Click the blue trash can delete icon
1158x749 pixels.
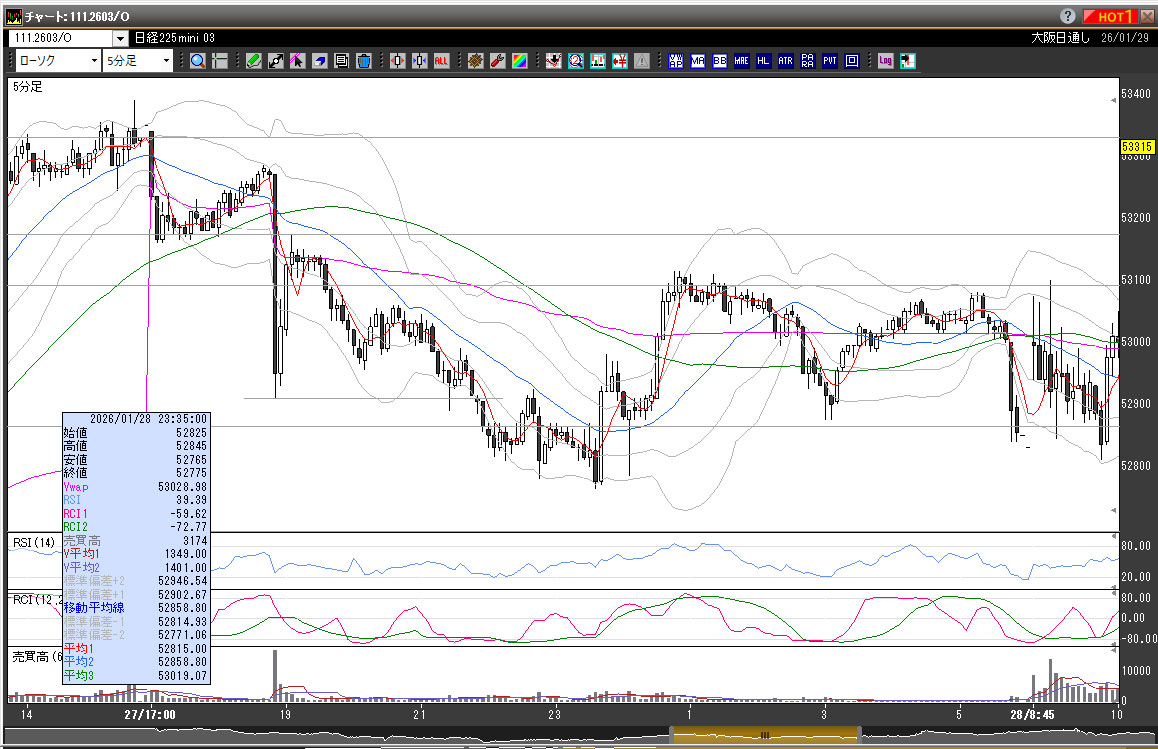click(364, 61)
